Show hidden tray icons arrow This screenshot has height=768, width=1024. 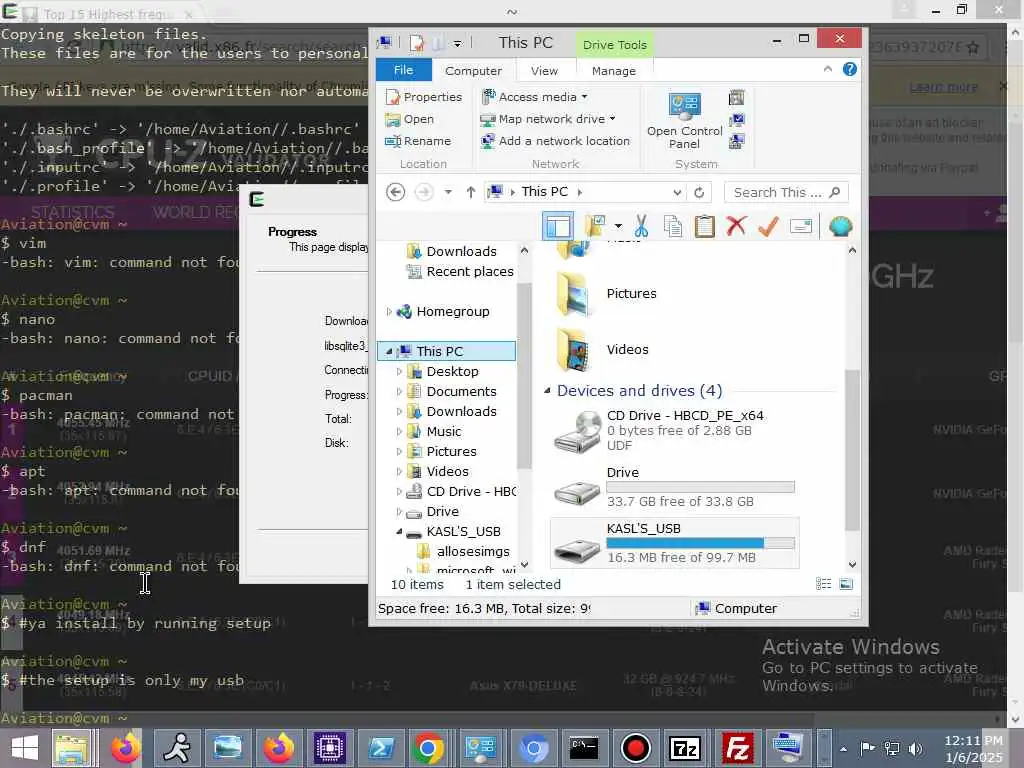pos(843,749)
